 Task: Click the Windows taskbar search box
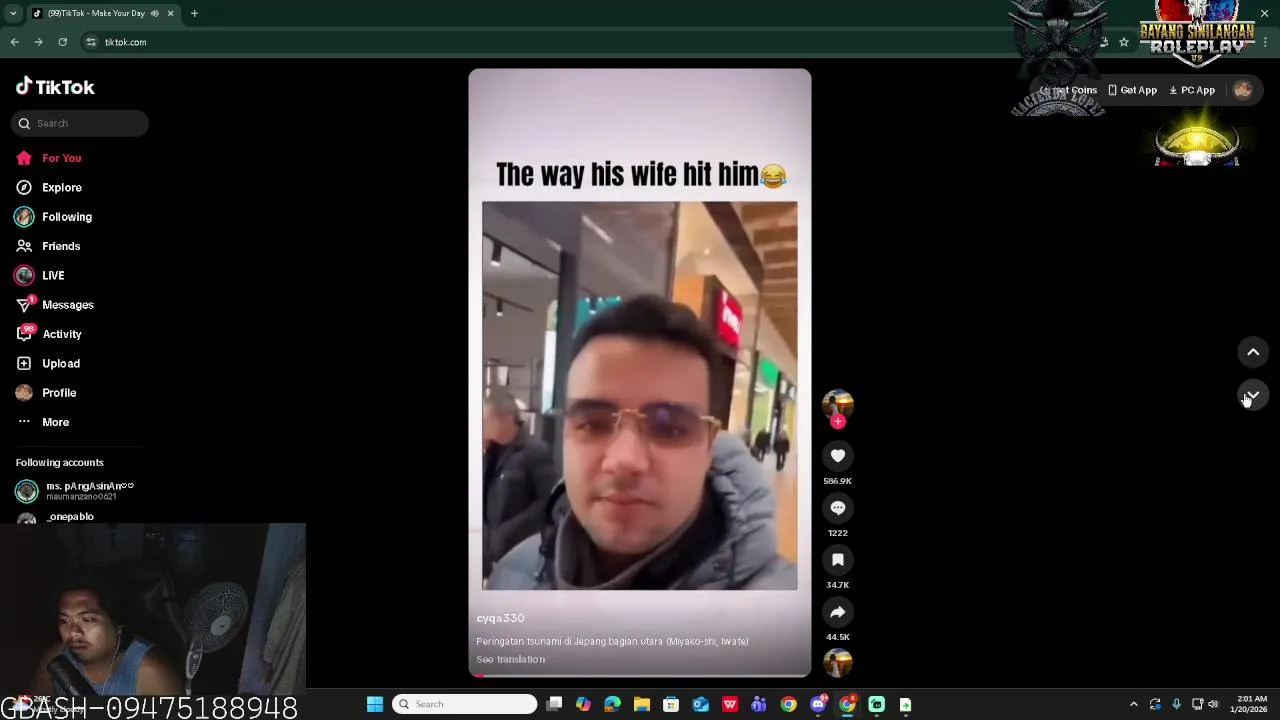click(x=464, y=704)
